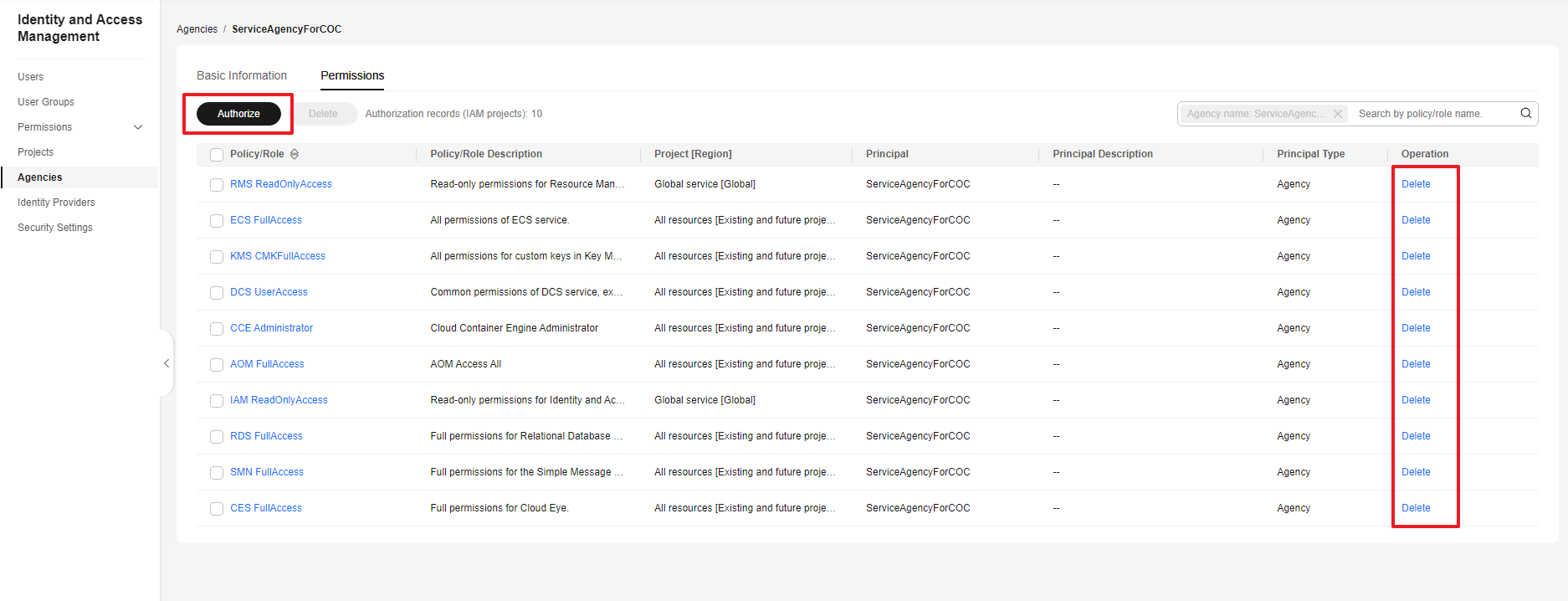Screen dimensions: 1568x601
Task: Delete the CES FullAccess authorization
Action: [x=1416, y=508]
